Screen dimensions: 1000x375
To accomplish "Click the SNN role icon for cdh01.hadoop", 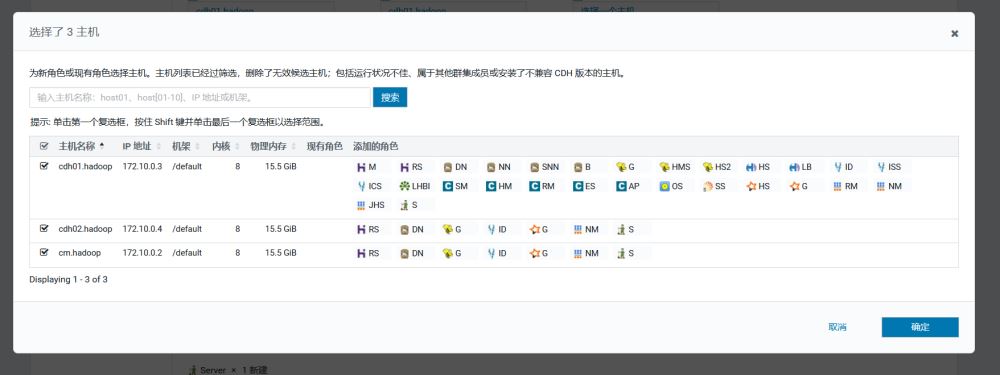I will click(x=534, y=167).
